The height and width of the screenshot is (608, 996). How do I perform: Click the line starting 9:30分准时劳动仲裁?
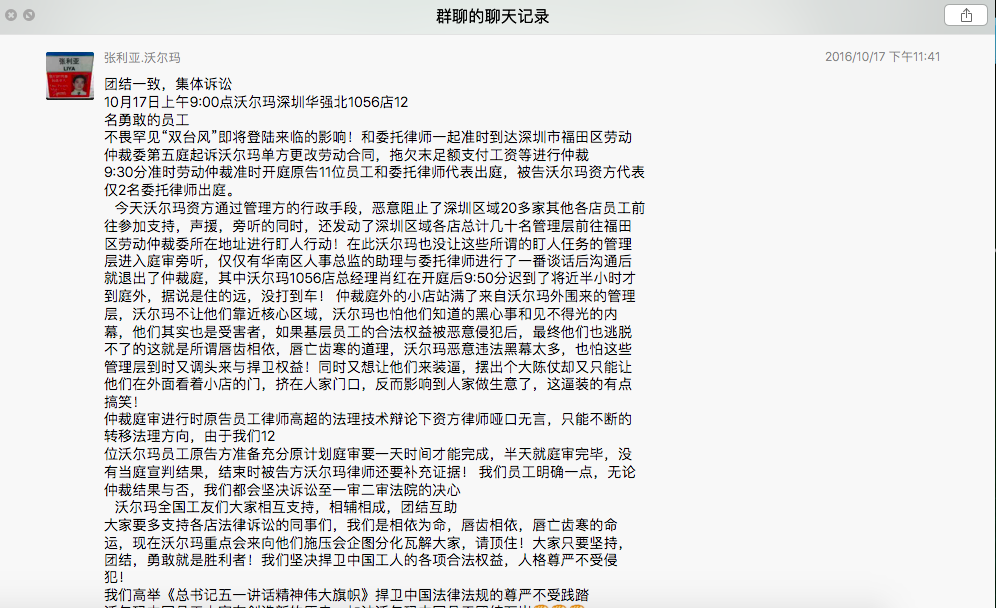pyautogui.click(x=375, y=172)
